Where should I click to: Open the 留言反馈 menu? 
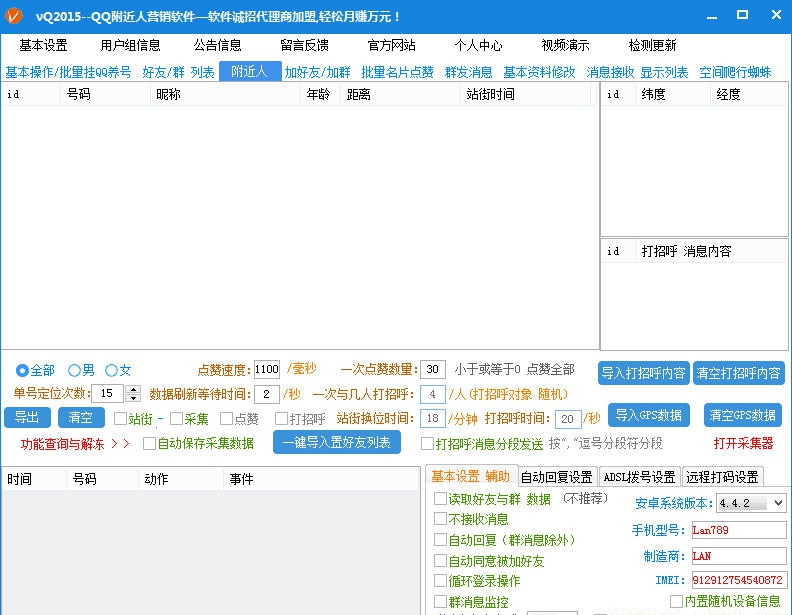[x=305, y=45]
